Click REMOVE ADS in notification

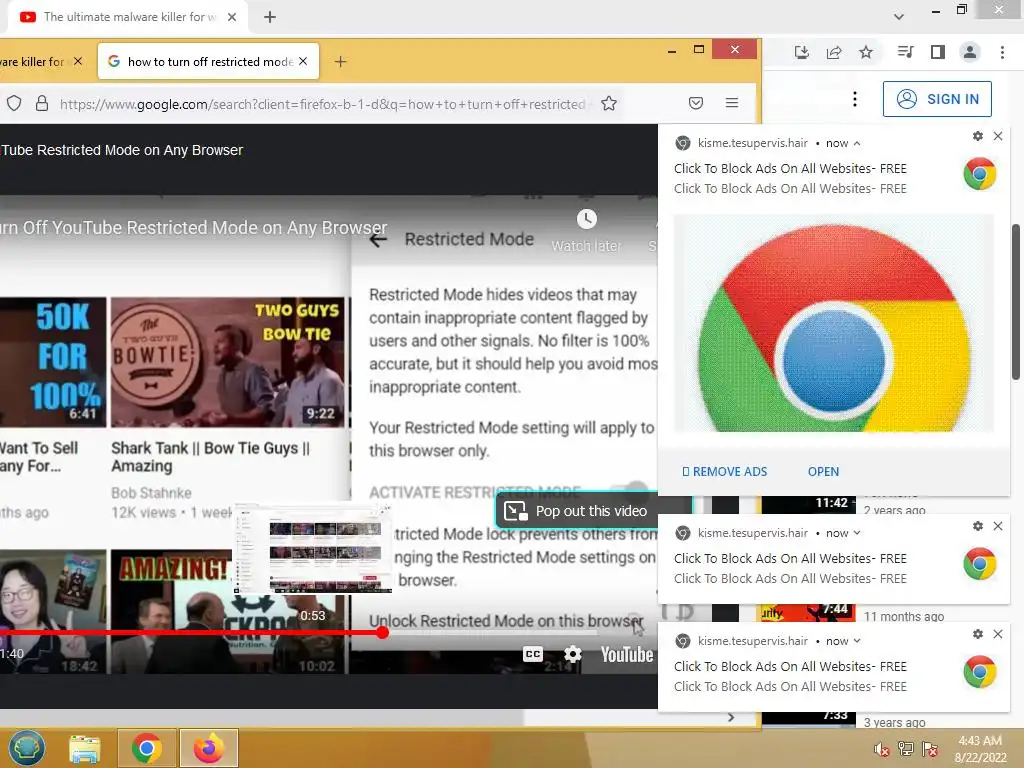pos(724,472)
